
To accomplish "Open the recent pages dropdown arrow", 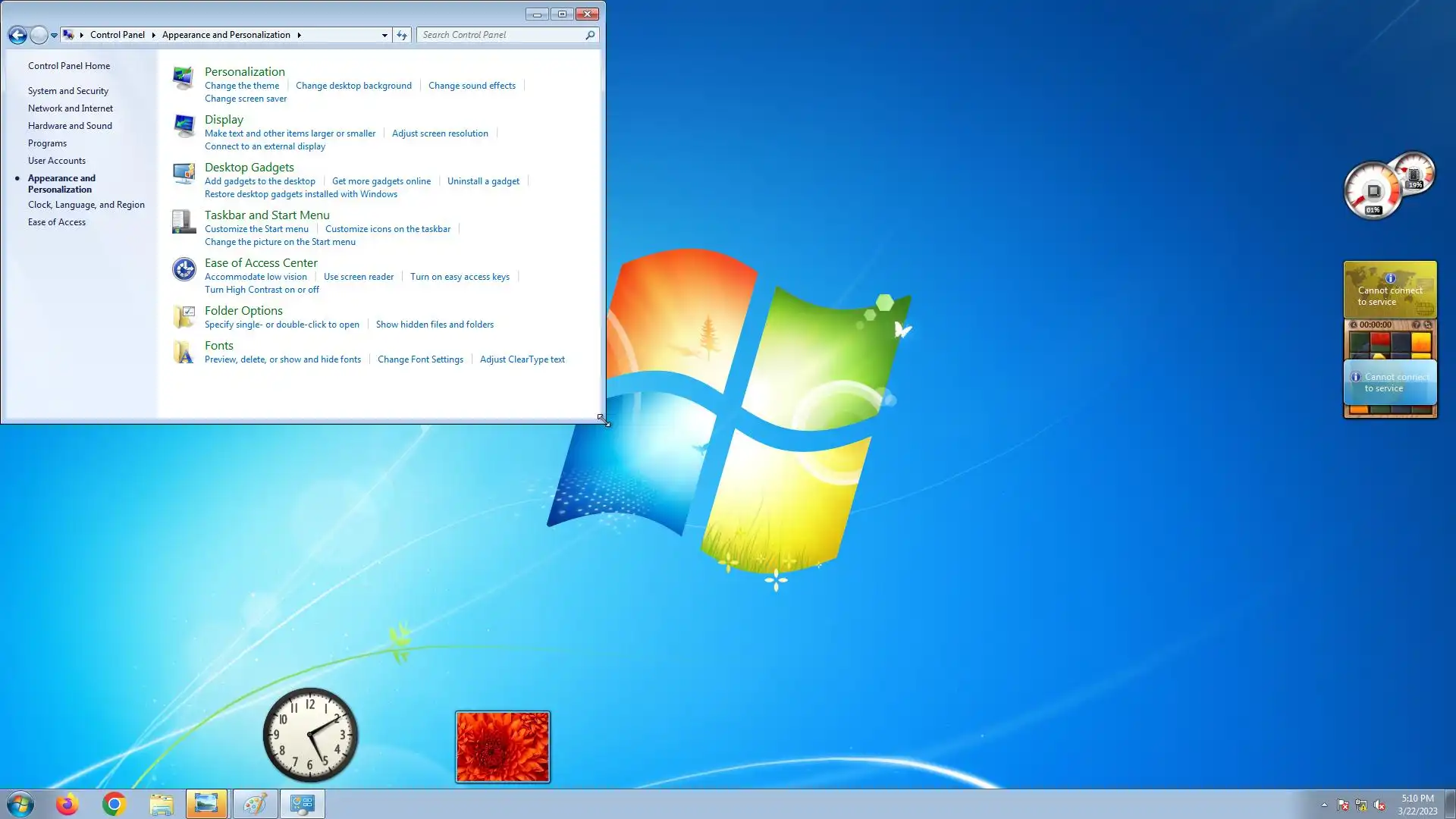I will point(54,35).
